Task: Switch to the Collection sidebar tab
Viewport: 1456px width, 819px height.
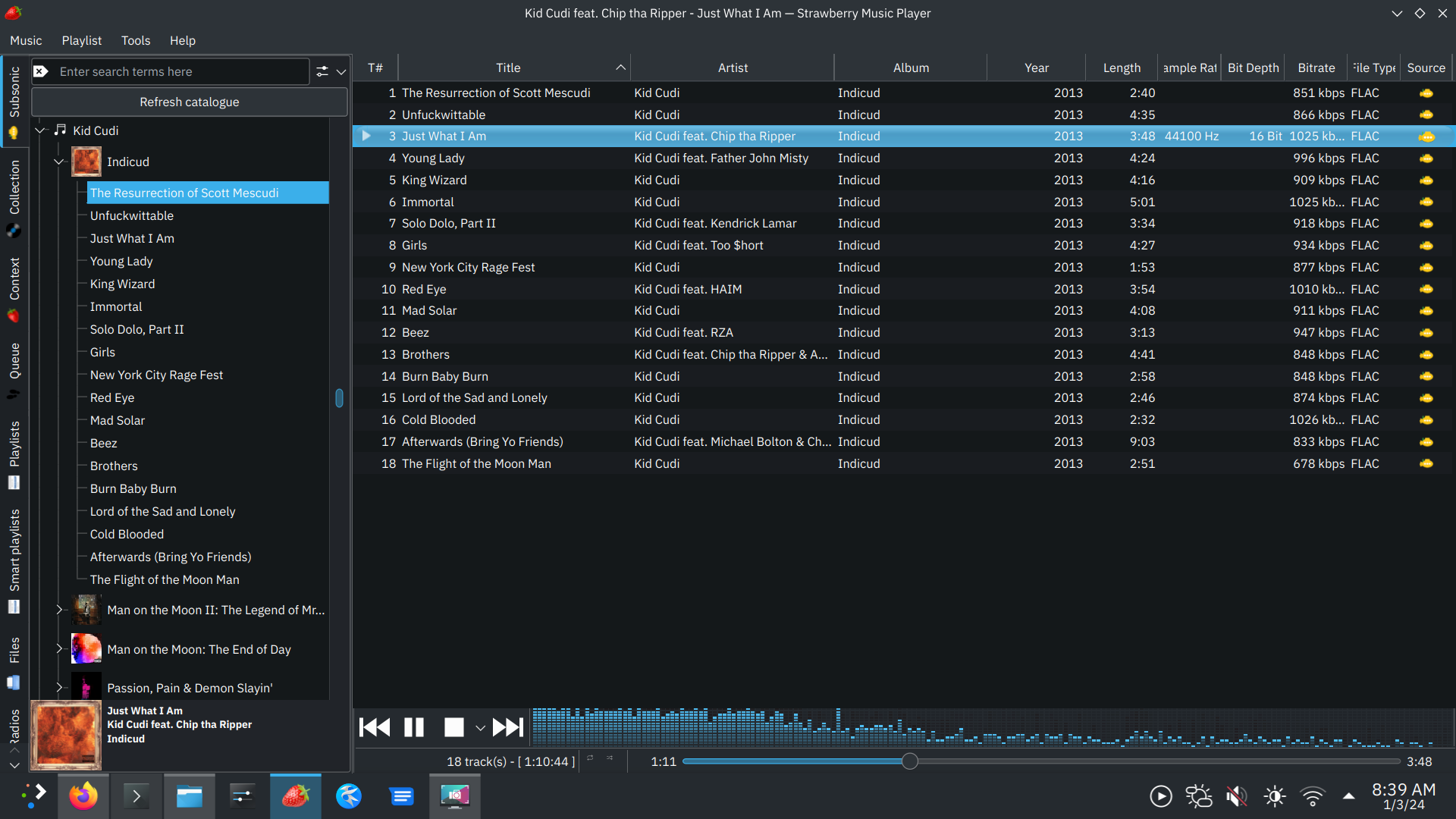Action: (14, 197)
